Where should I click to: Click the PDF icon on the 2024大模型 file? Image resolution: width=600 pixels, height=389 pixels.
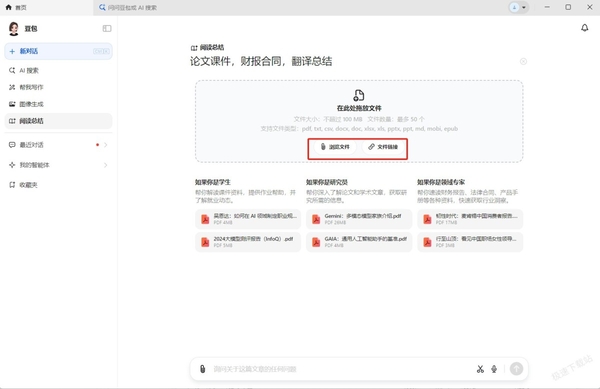(205, 242)
